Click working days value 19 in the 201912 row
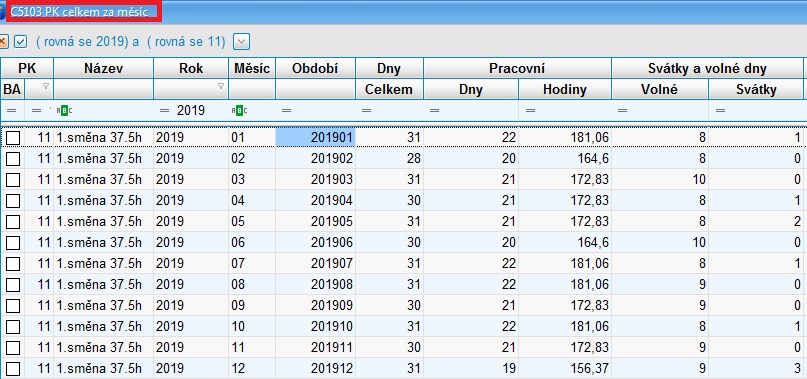The width and height of the screenshot is (807, 379). [x=508, y=369]
